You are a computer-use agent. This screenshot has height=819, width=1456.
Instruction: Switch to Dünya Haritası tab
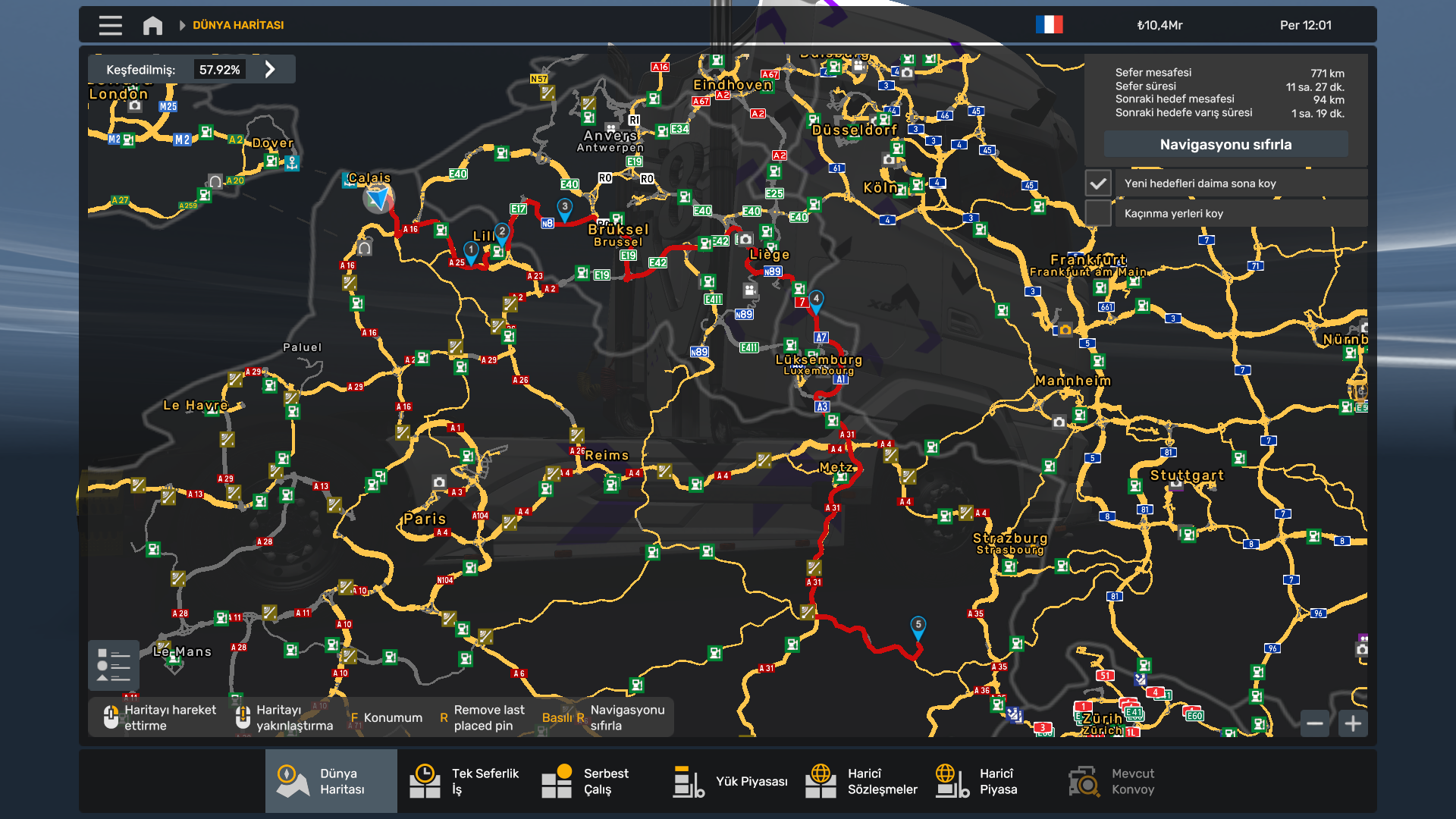point(331,781)
